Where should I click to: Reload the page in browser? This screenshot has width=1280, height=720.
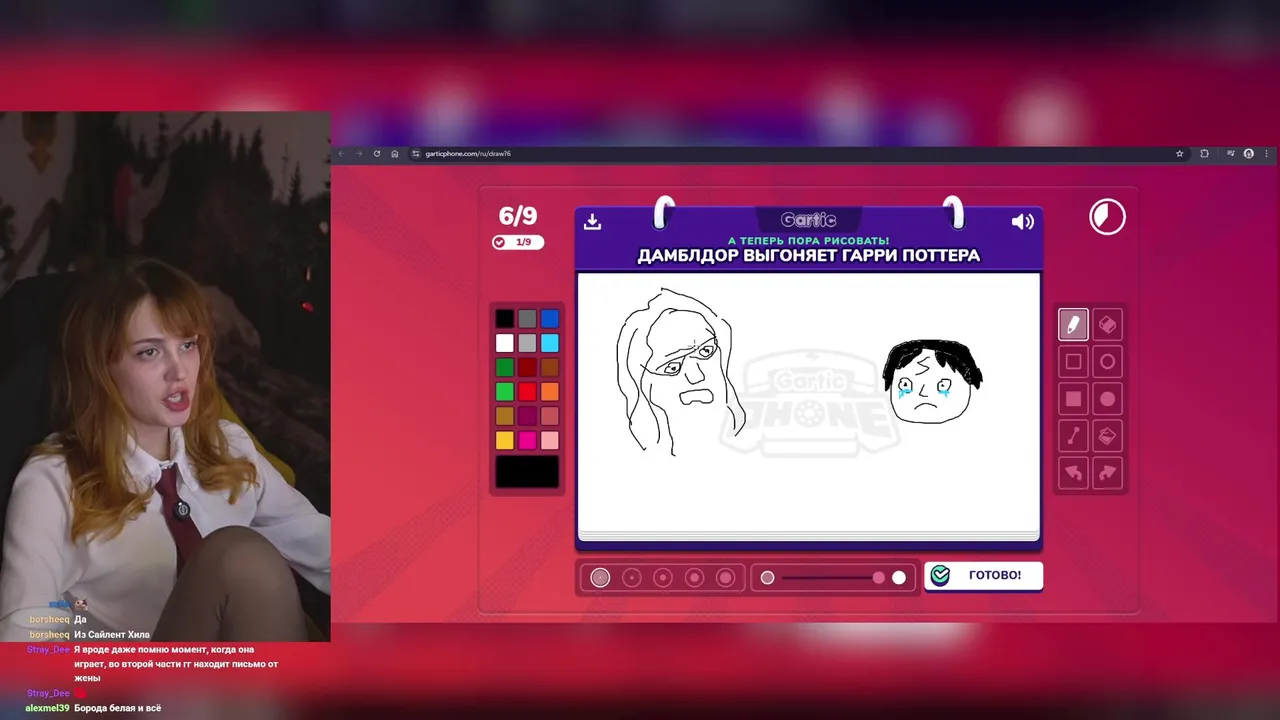pos(377,154)
